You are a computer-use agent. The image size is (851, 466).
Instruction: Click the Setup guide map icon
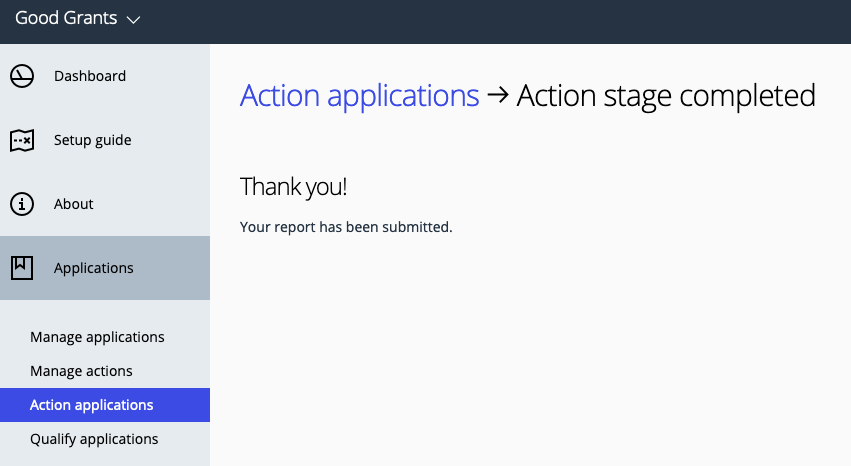tap(22, 140)
